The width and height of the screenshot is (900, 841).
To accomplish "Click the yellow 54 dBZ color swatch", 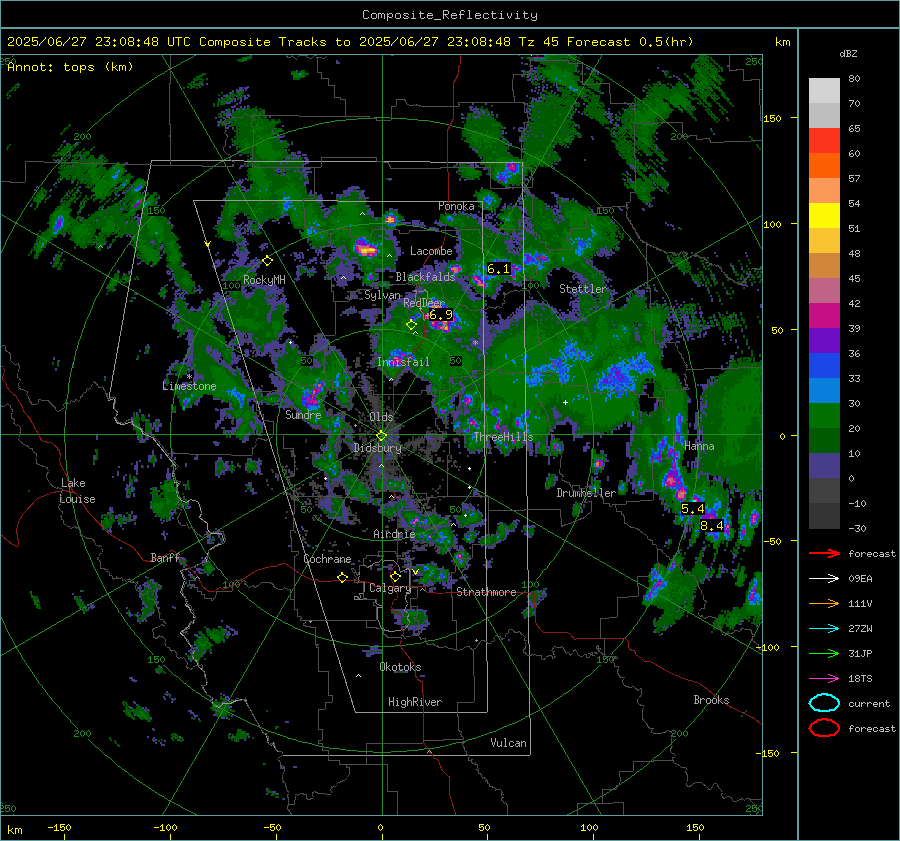I will click(824, 216).
